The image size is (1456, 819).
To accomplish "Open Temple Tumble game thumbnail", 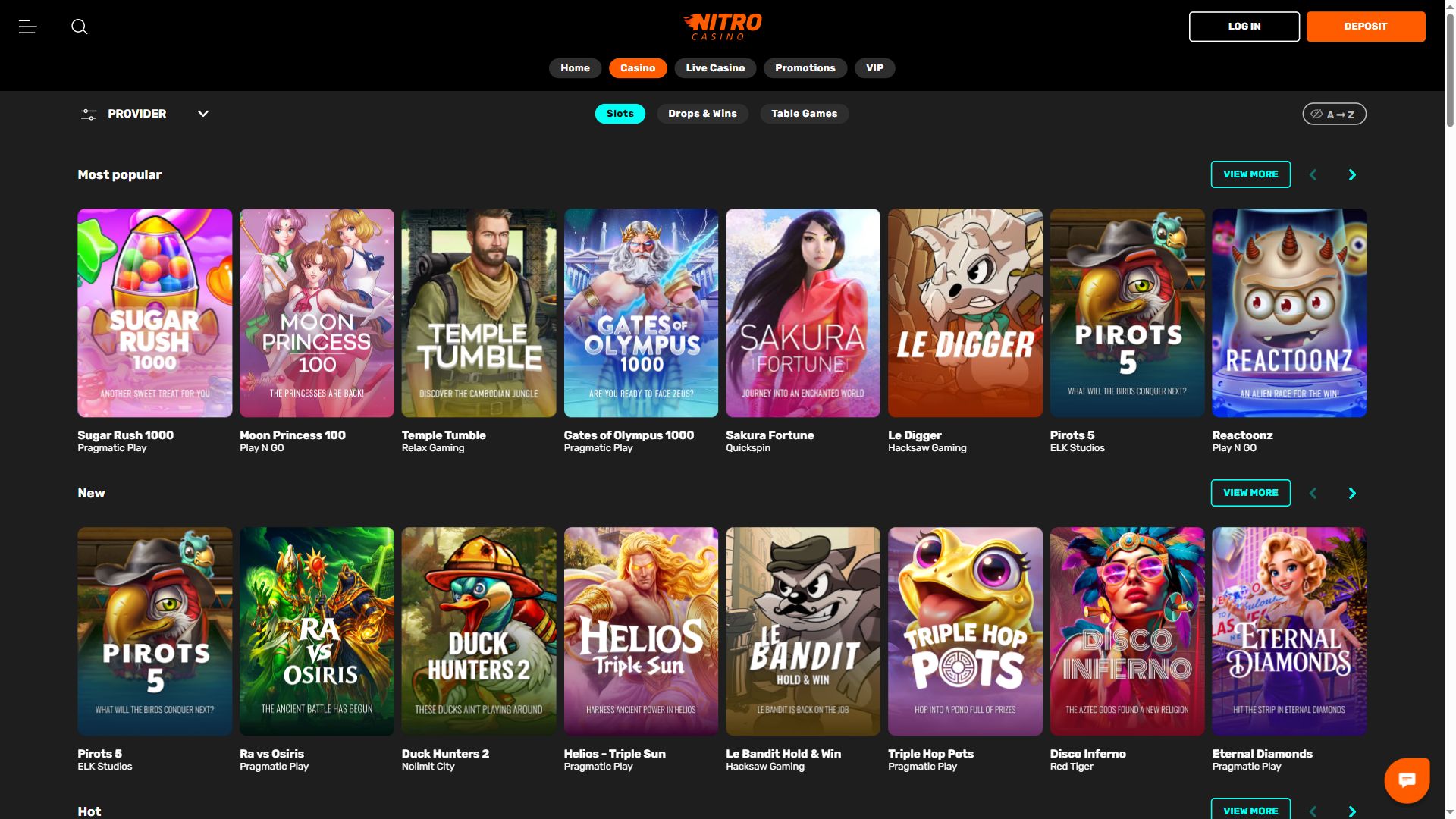I will (x=479, y=313).
